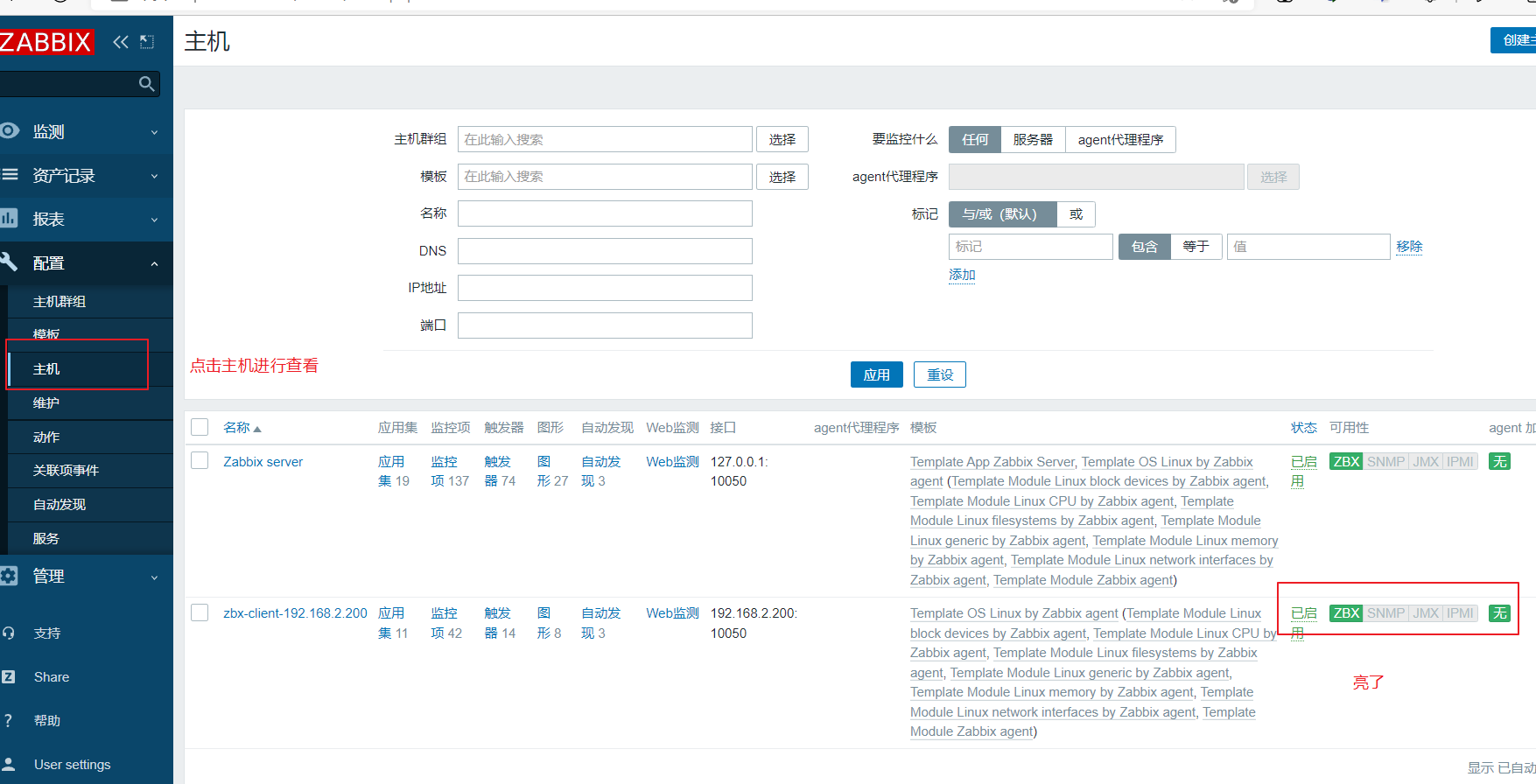Open 维护 configuration page

pyautogui.click(x=46, y=402)
